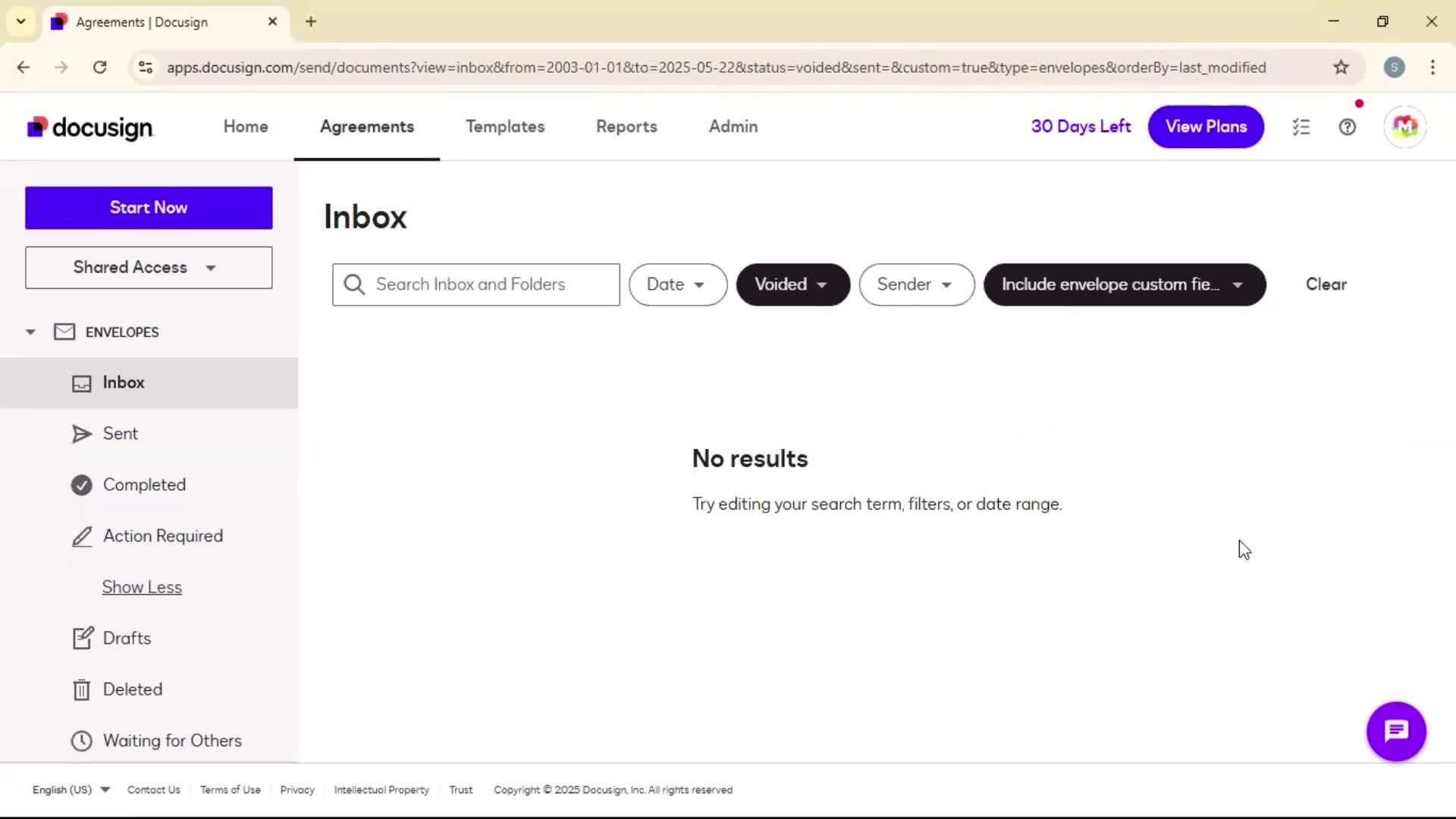1456x819 pixels.
Task: Open the Contact Us footer link
Action: [154, 790]
